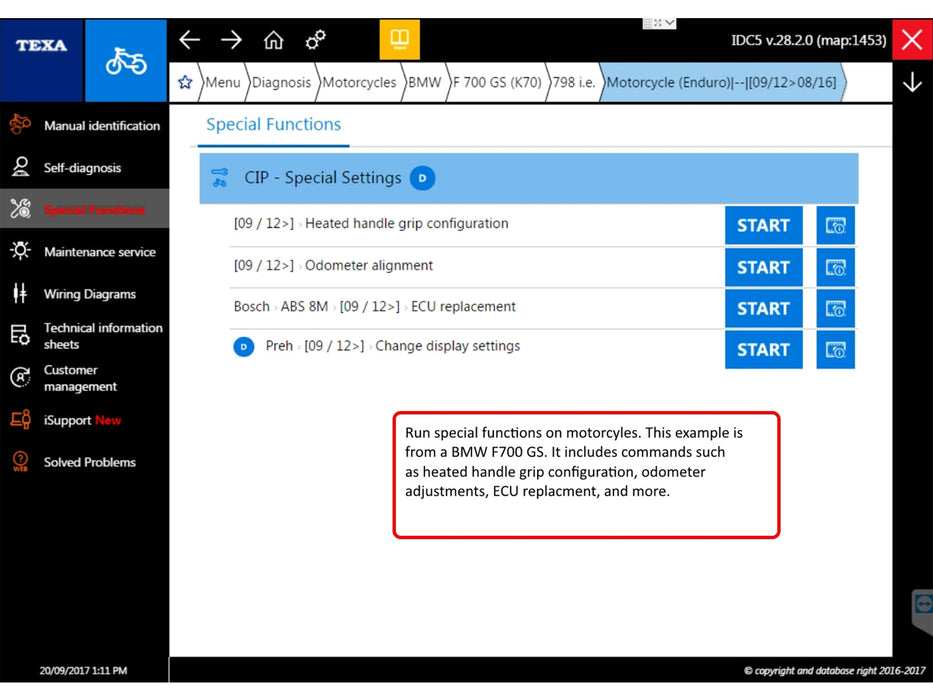The height and width of the screenshot is (700, 933).
Task: Collapse the CIP - Special Settings section
Action: (528, 178)
